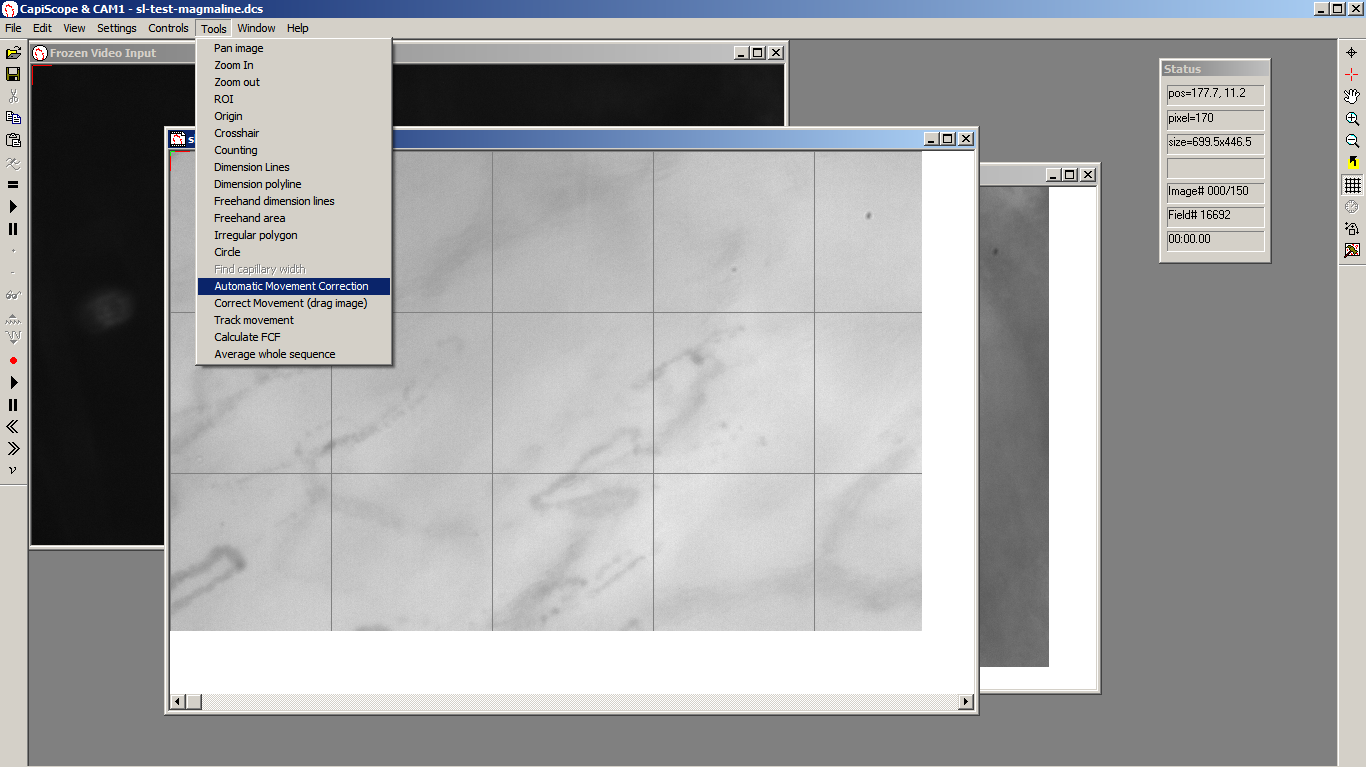This screenshot has width=1366, height=768.
Task: Open the Controls menu
Action: [168, 28]
